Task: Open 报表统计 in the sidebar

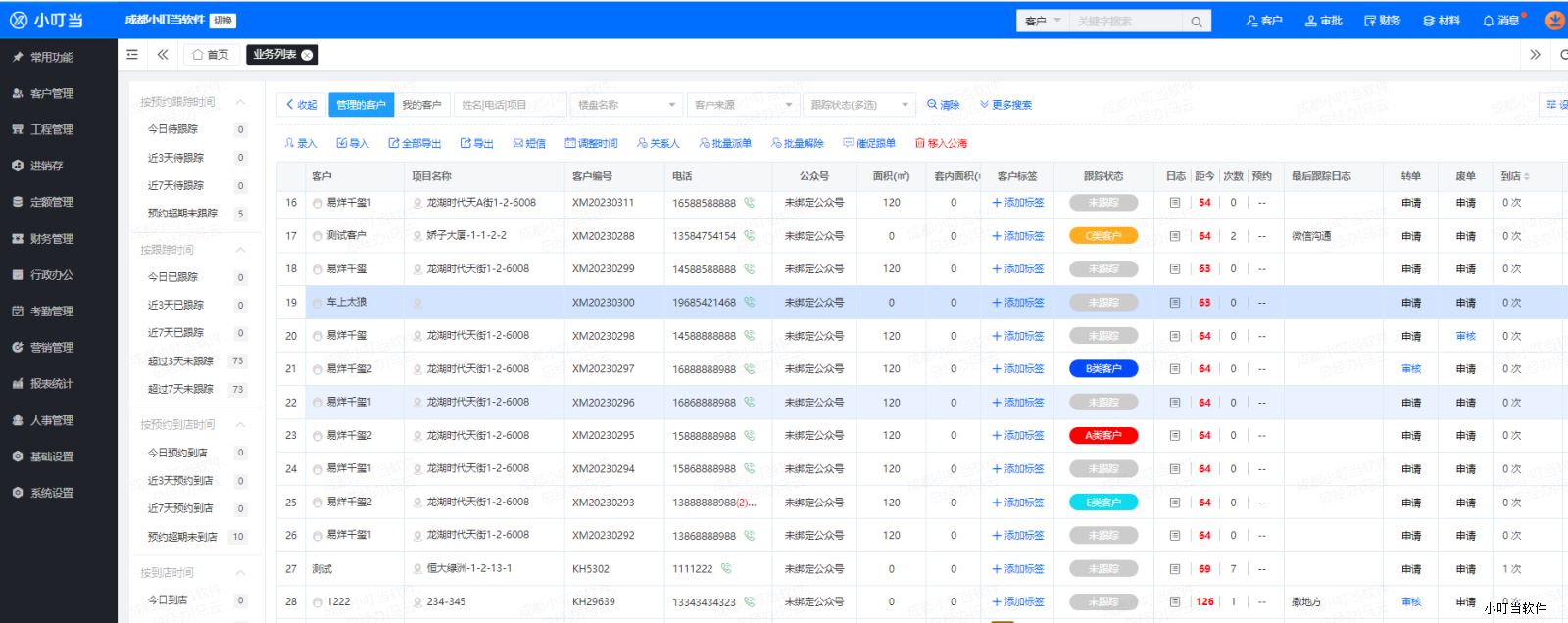Action: (x=52, y=384)
